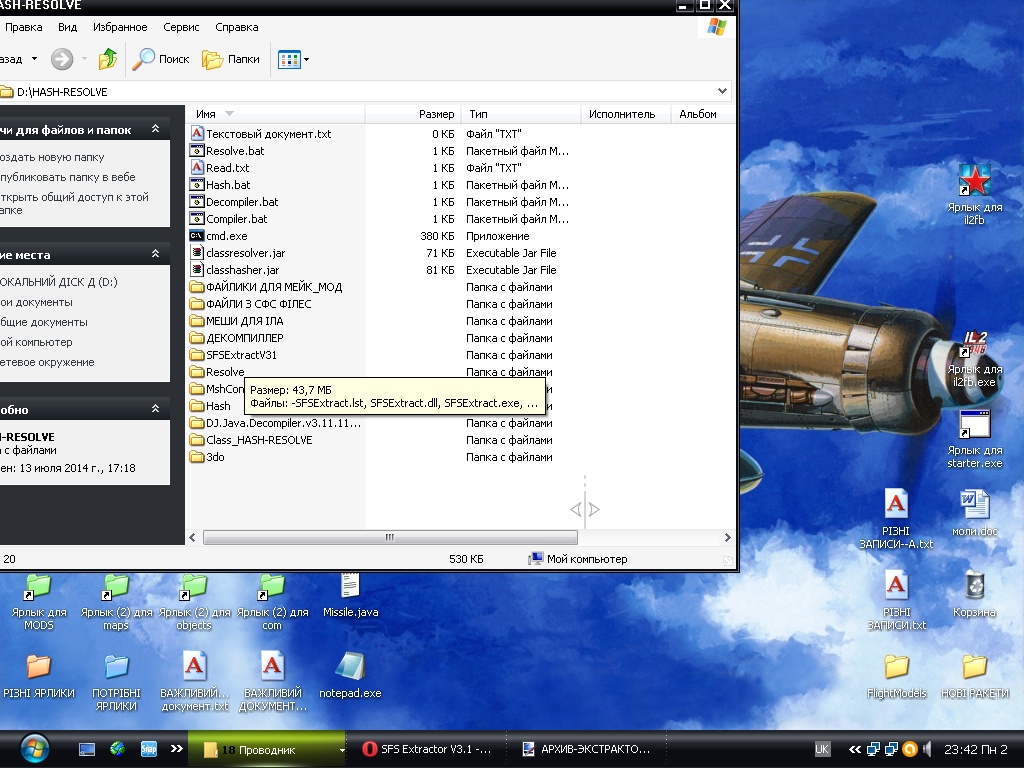1024x768 pixels.
Task: Toggle the Папки folders pane
Action: tap(231, 59)
